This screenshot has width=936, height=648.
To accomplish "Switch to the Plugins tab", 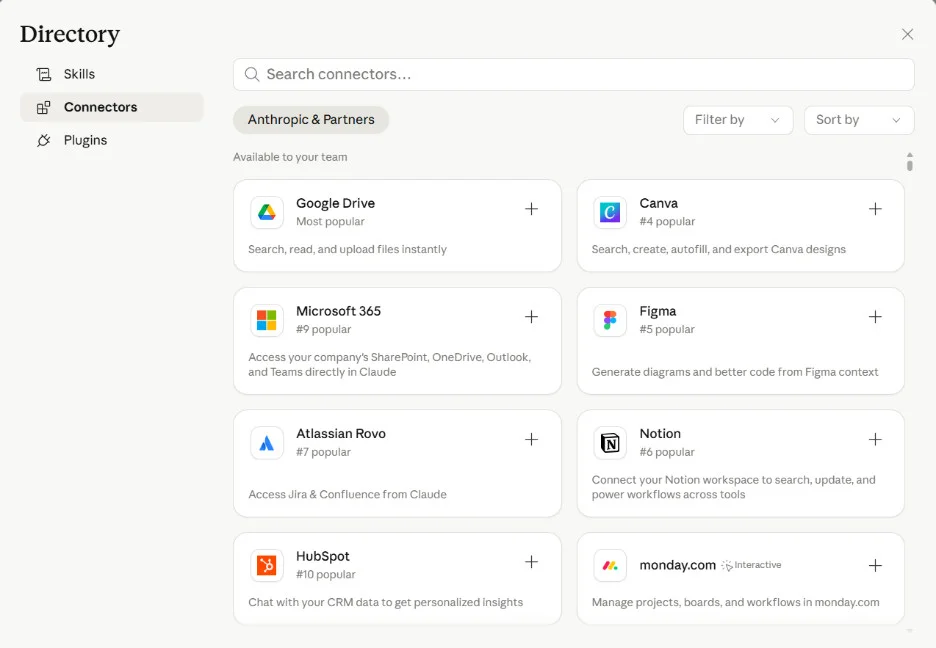I will coord(112,140).
